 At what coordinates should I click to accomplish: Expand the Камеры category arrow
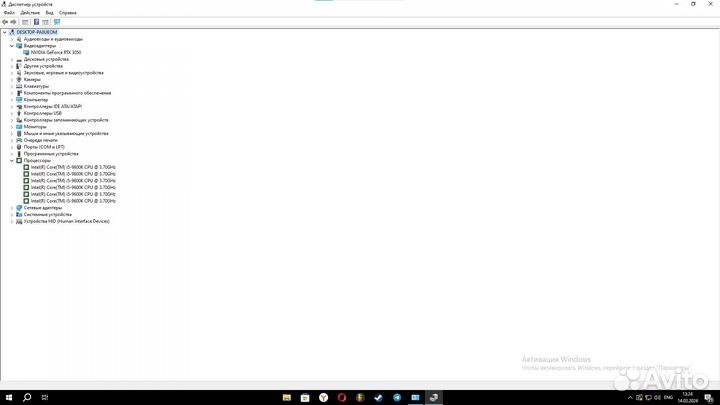coord(12,79)
